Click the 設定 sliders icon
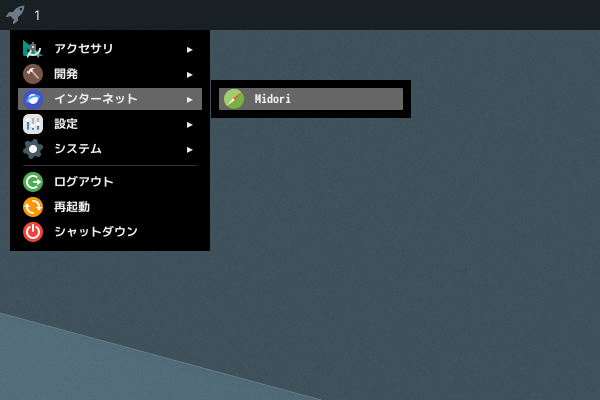The width and height of the screenshot is (600, 400). click(33, 124)
